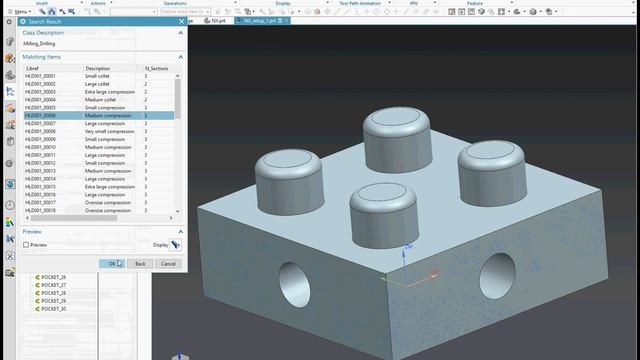Click the Milling_Drilling class description text

(39, 44)
